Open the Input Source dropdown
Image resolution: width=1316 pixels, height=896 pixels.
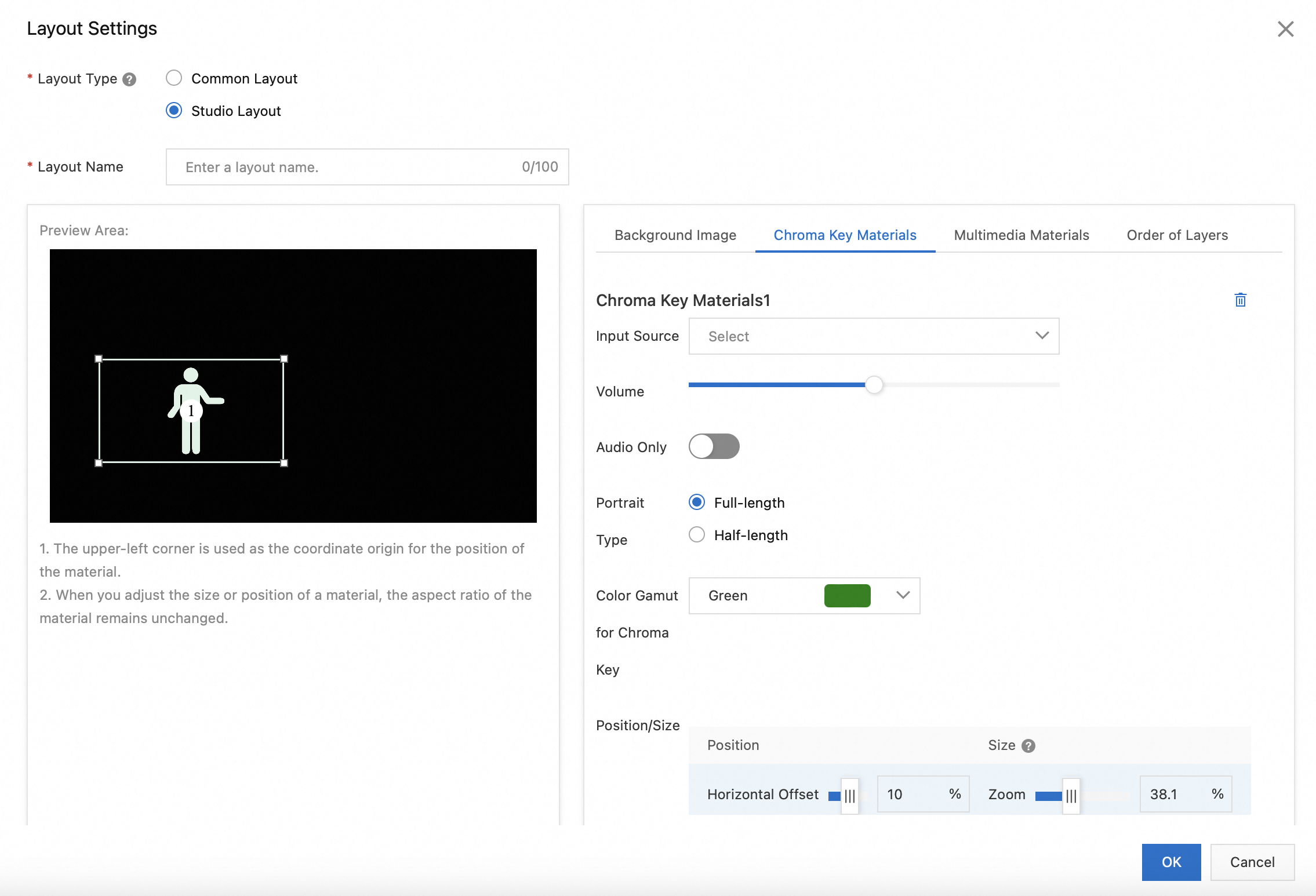[x=873, y=336]
